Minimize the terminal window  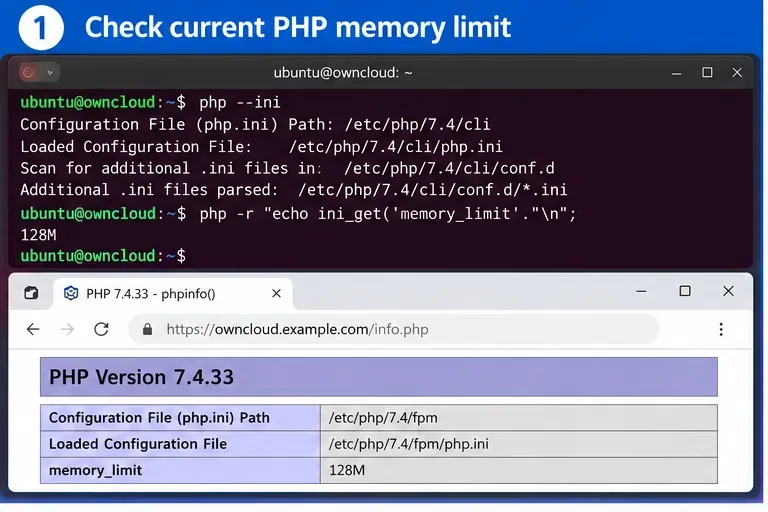click(x=676, y=73)
